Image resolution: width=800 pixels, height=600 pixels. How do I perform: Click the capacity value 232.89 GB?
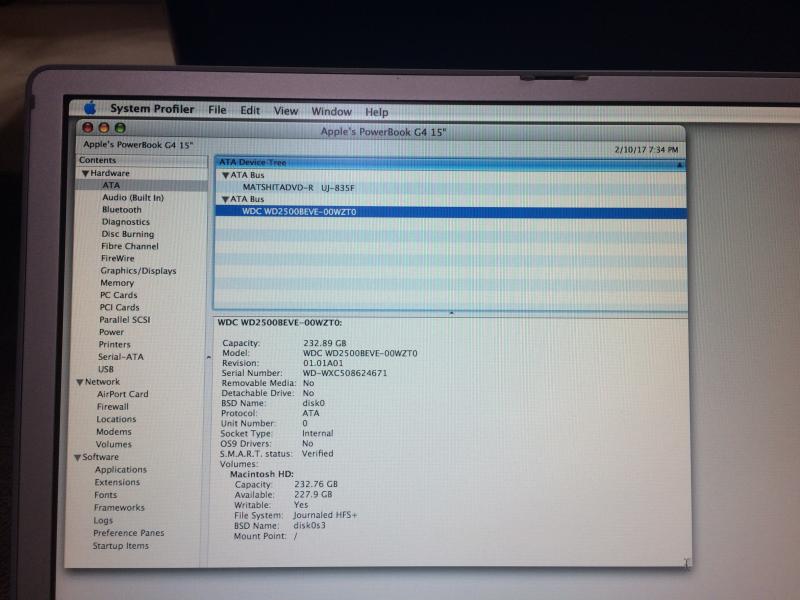325,343
